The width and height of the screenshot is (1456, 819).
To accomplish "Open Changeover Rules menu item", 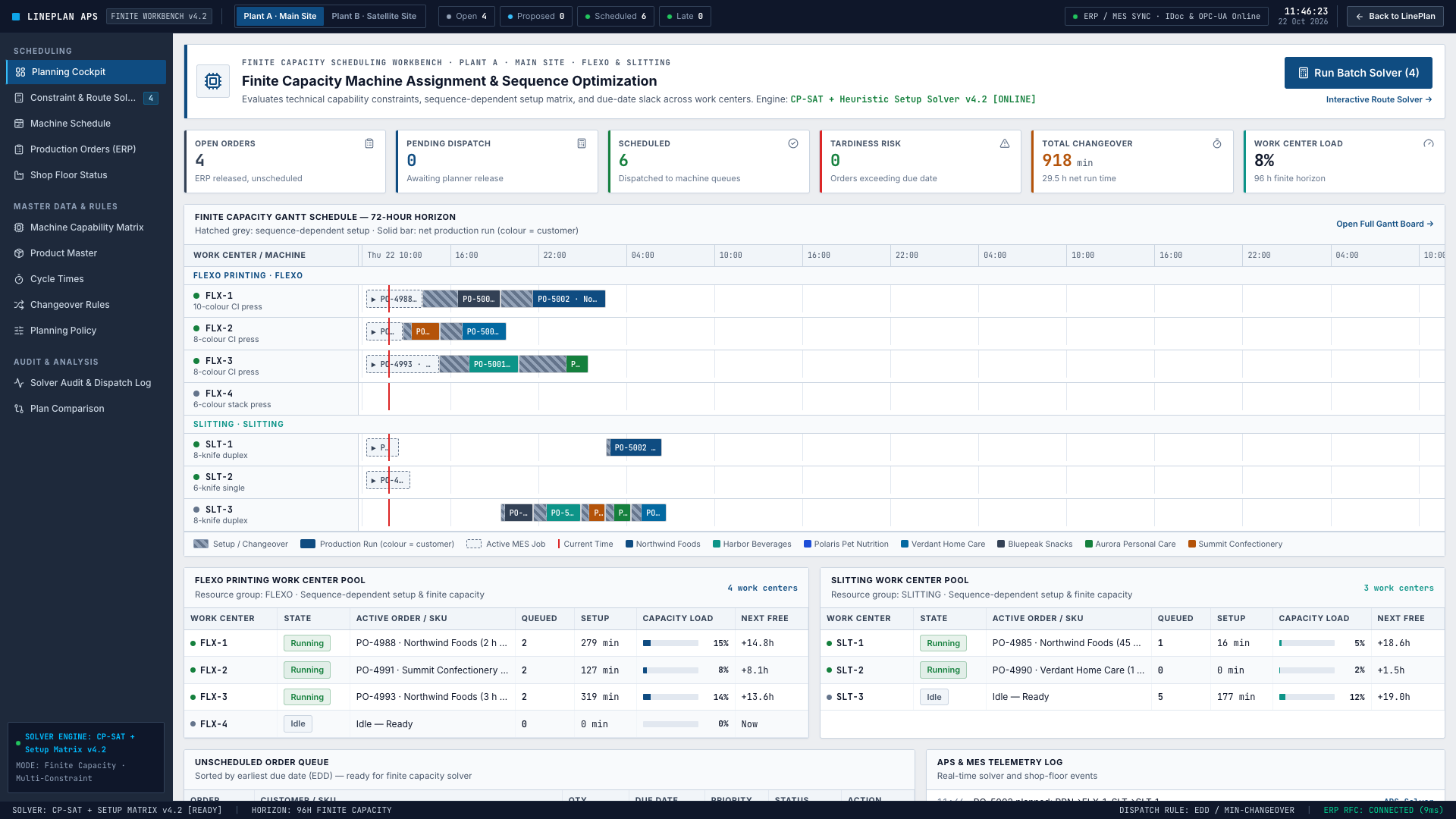I will pyautogui.click(x=86, y=305).
